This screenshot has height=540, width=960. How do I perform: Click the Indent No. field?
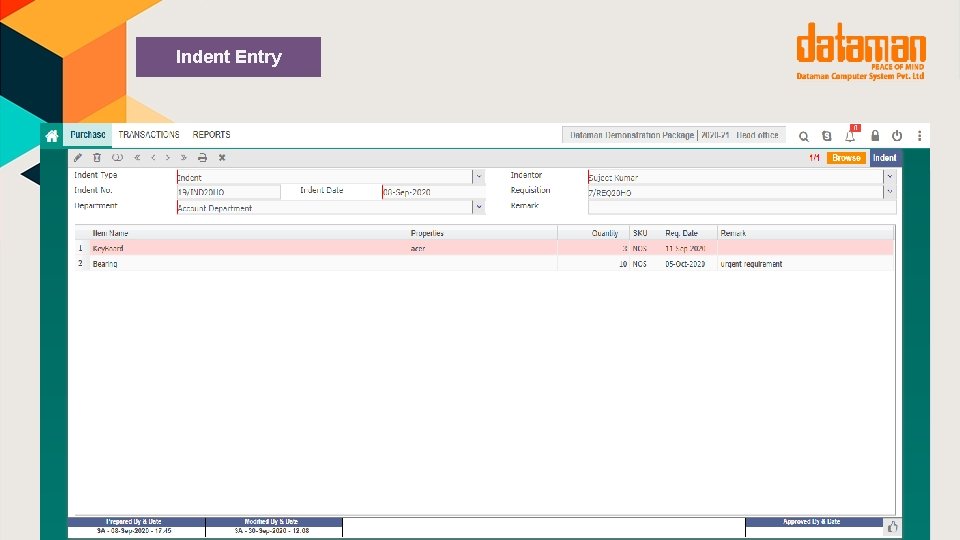pos(228,192)
